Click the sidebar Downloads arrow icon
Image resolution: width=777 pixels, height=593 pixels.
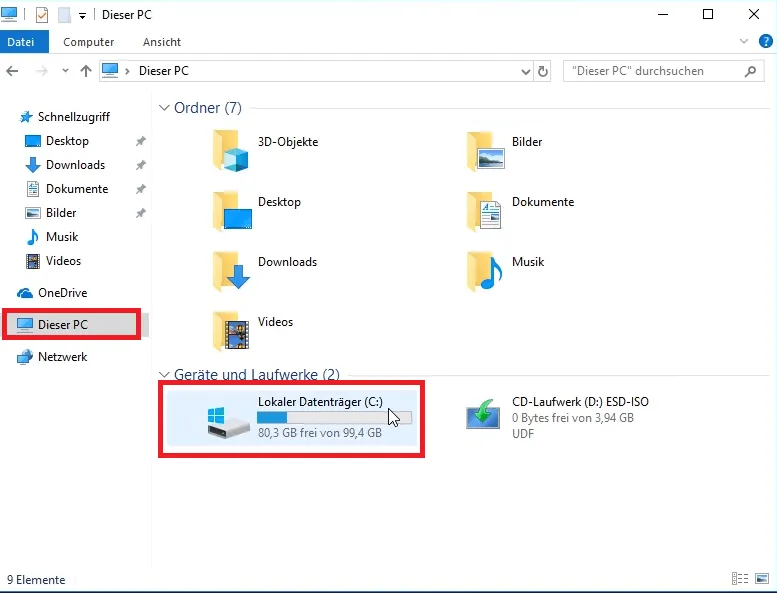click(33, 165)
